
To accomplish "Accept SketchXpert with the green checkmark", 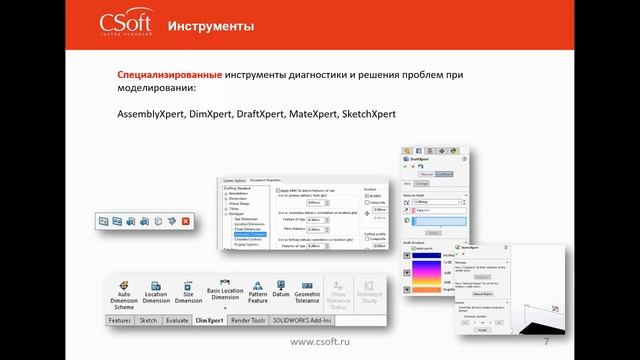I will (x=458, y=254).
